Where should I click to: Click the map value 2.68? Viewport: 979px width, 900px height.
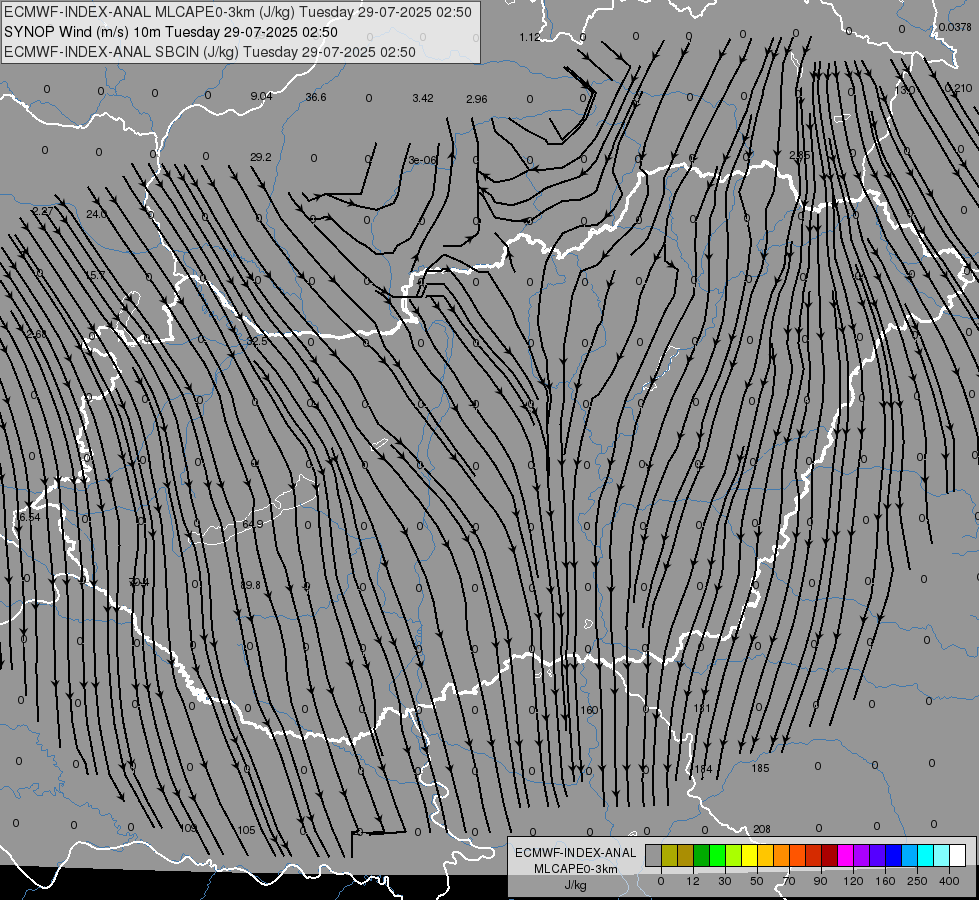coord(36,334)
